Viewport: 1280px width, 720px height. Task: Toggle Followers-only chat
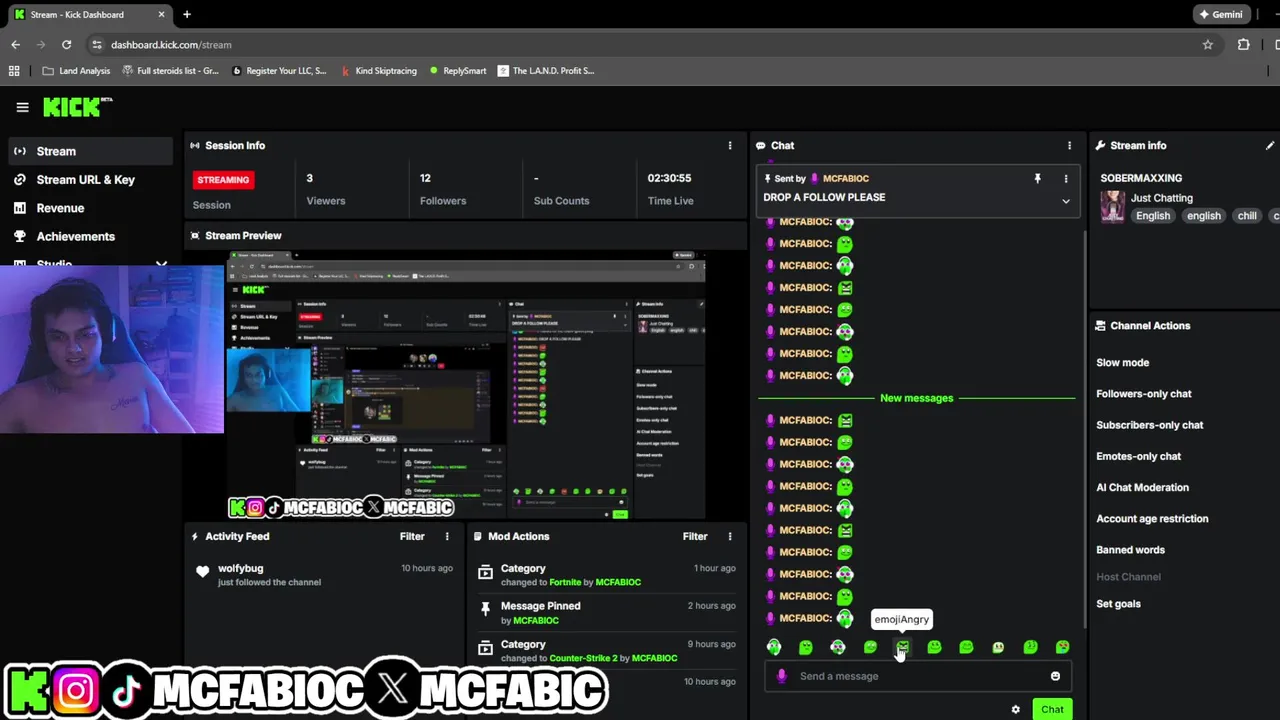point(1144,394)
